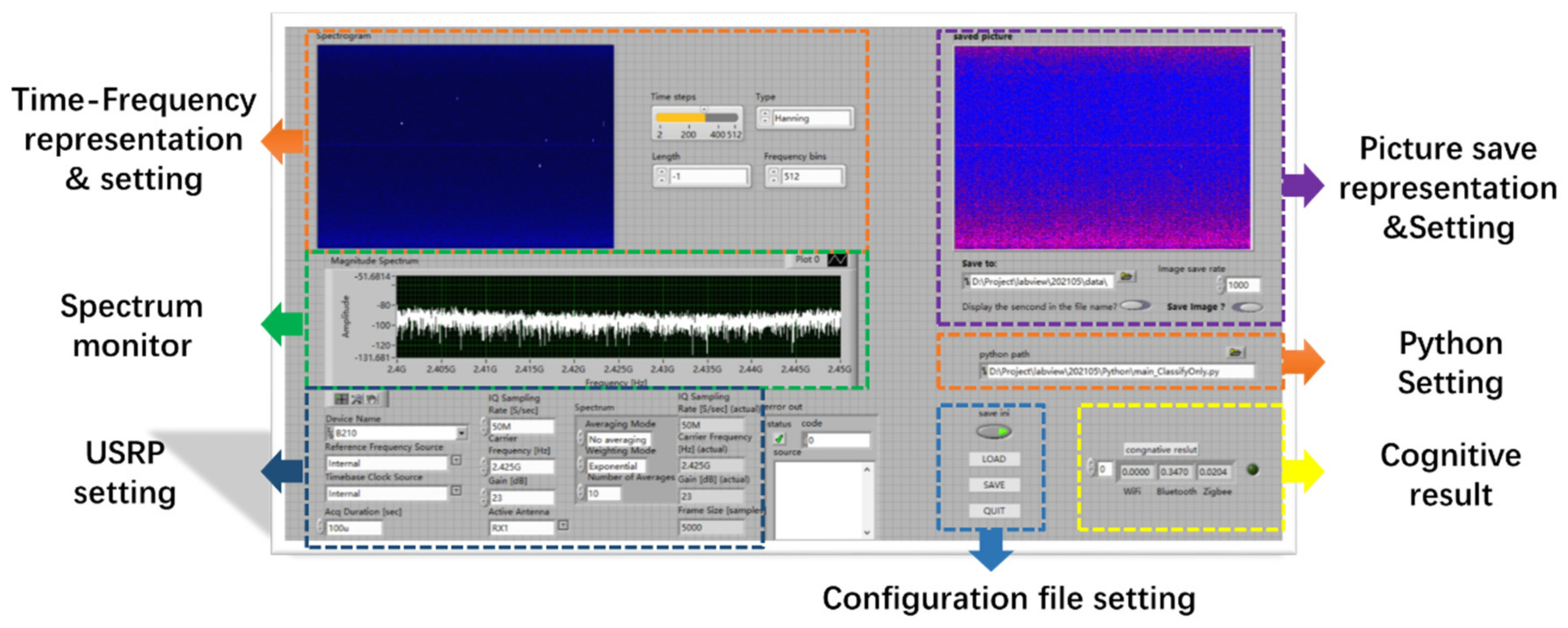Click the SAVE configuration button
Screen dimensions: 1568x628
(994, 485)
